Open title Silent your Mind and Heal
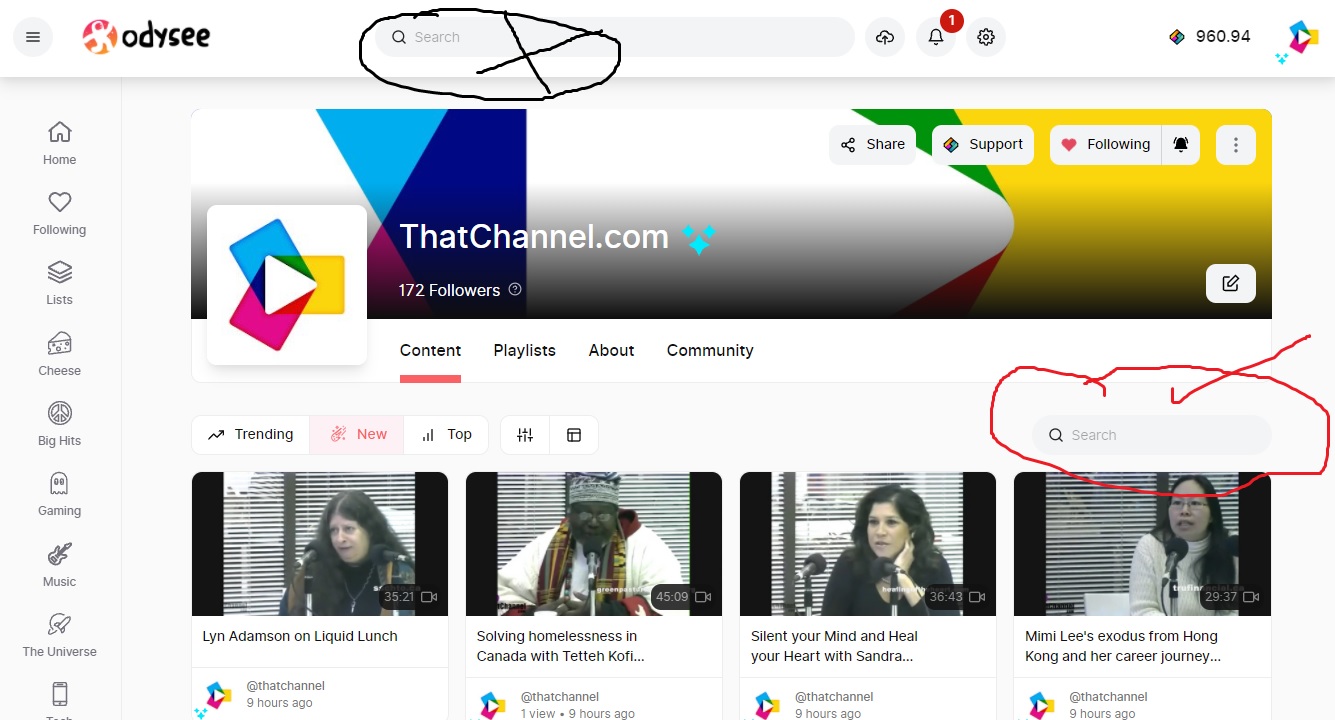The image size is (1335, 720). click(834, 646)
